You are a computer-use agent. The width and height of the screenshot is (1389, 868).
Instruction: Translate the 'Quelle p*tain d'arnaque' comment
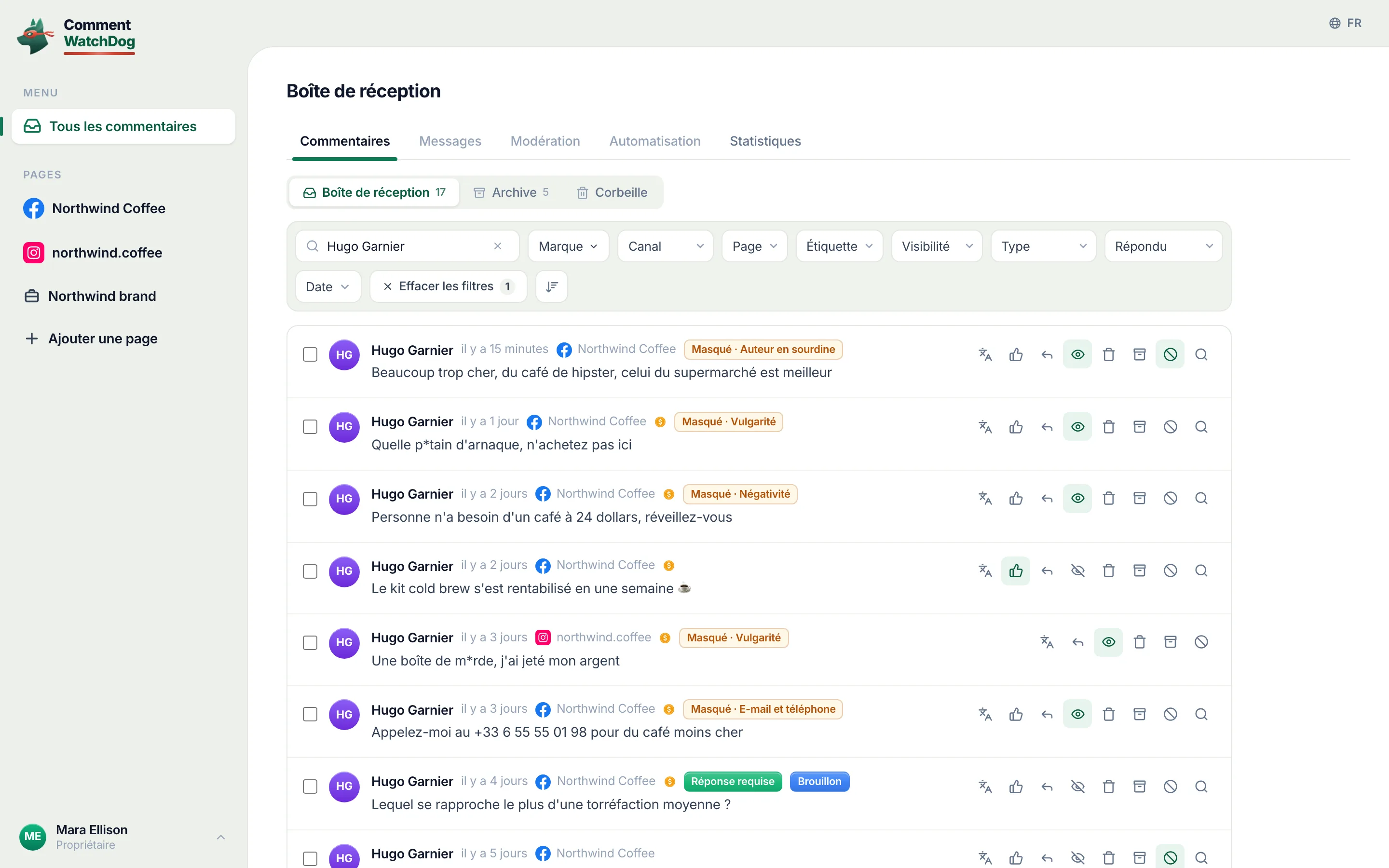pos(985,427)
